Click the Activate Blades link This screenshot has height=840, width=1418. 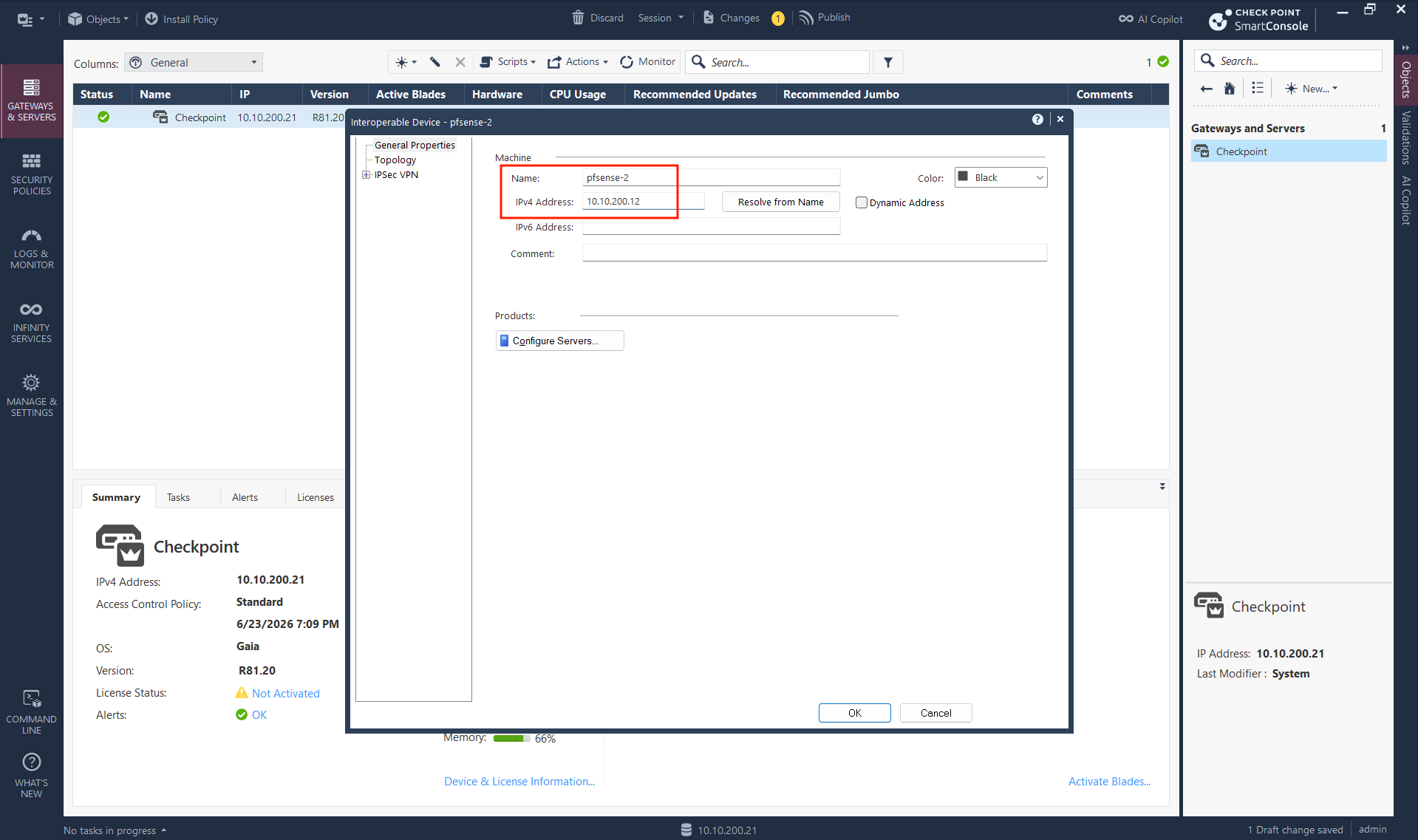(x=1109, y=782)
